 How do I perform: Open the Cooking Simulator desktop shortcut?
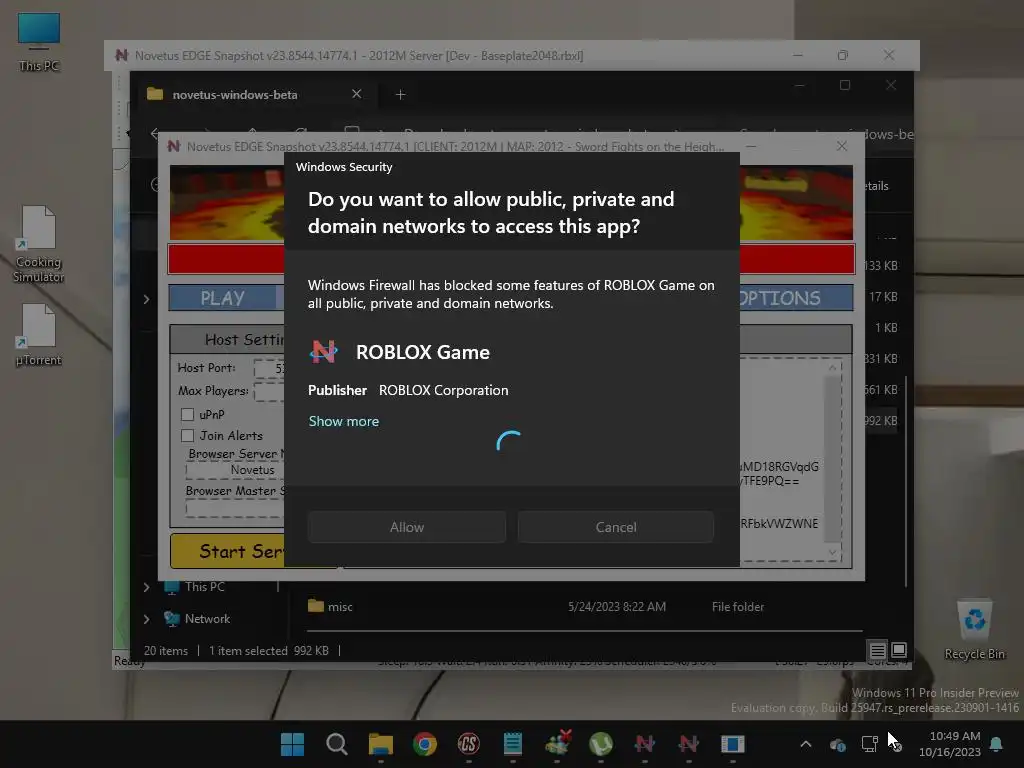[39, 244]
